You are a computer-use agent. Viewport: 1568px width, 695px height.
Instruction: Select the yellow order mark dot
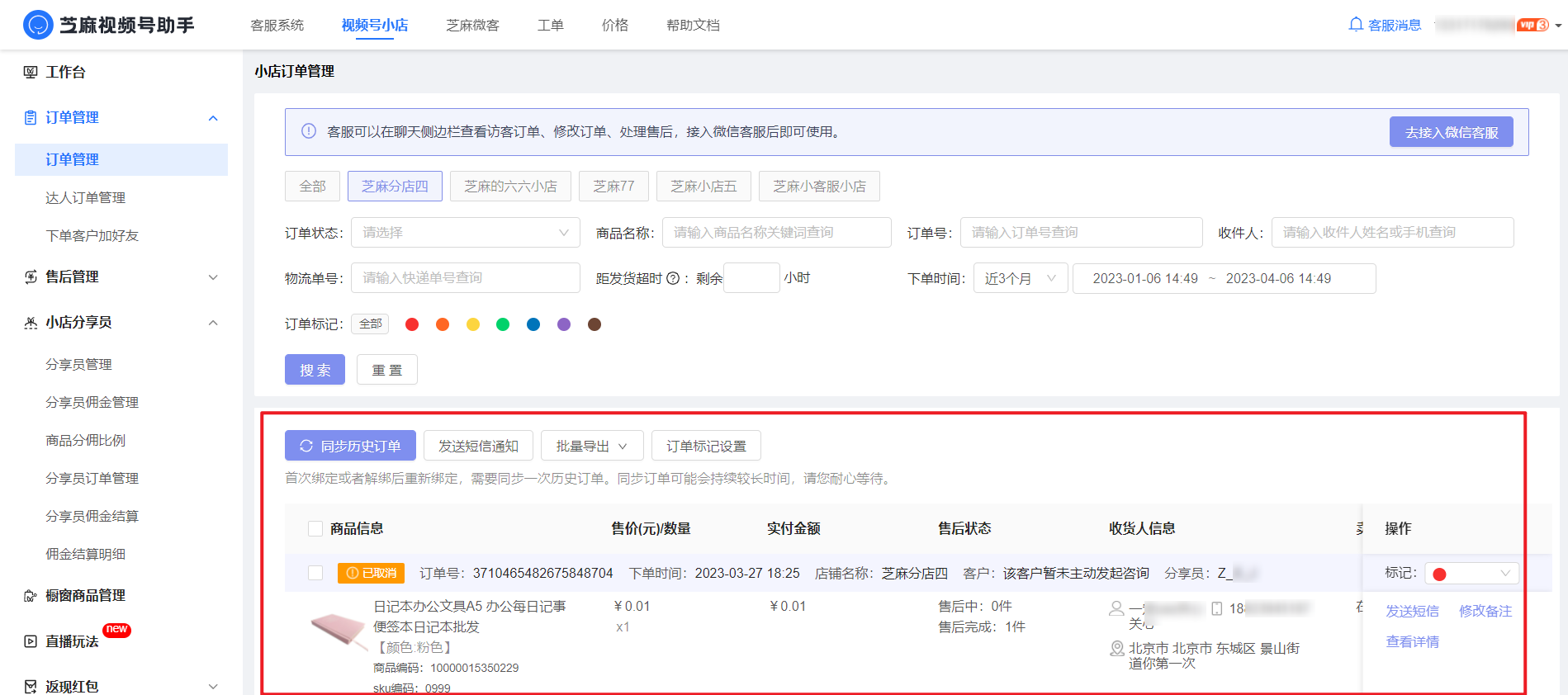pyautogui.click(x=473, y=324)
